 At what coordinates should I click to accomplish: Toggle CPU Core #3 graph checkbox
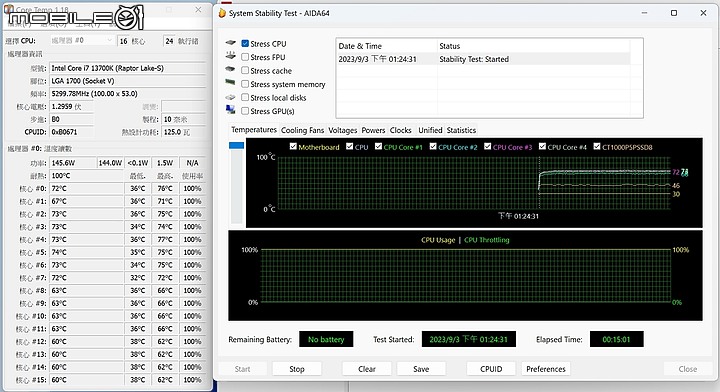[488, 146]
